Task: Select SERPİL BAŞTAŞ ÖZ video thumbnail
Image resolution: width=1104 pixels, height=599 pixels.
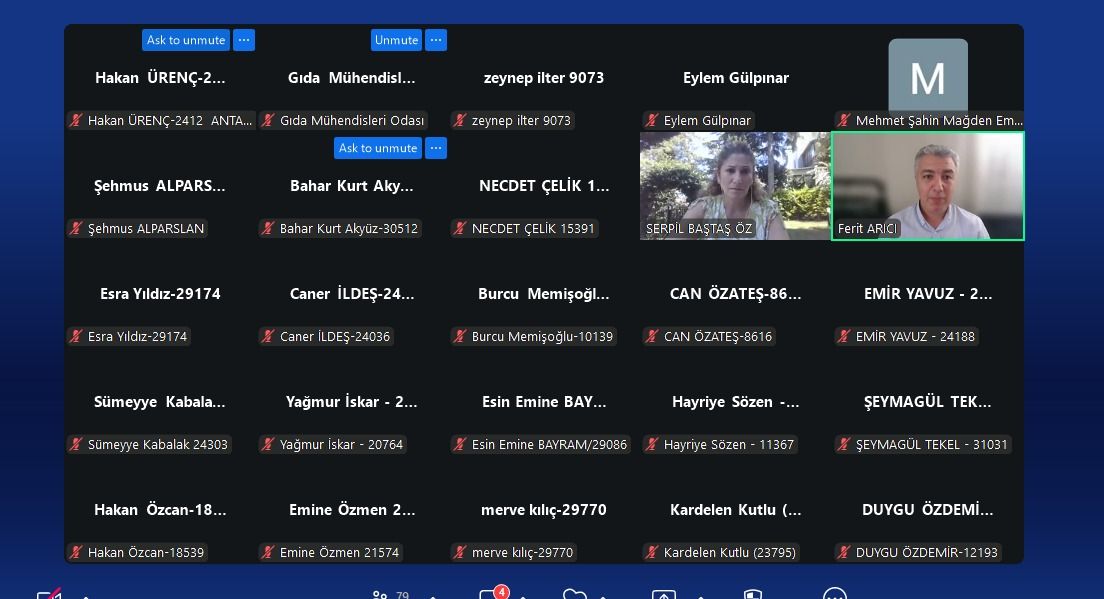Action: pyautogui.click(x=735, y=186)
